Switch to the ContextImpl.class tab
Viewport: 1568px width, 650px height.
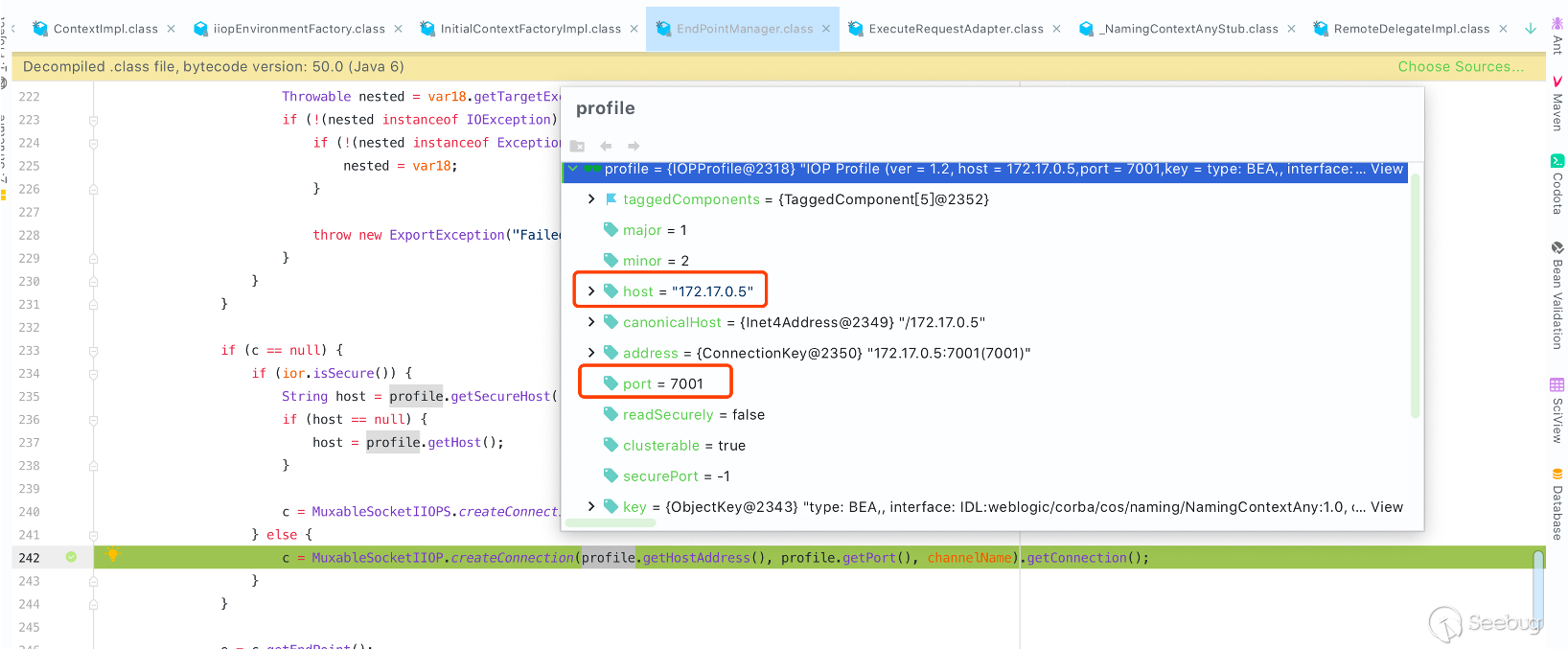click(x=104, y=29)
